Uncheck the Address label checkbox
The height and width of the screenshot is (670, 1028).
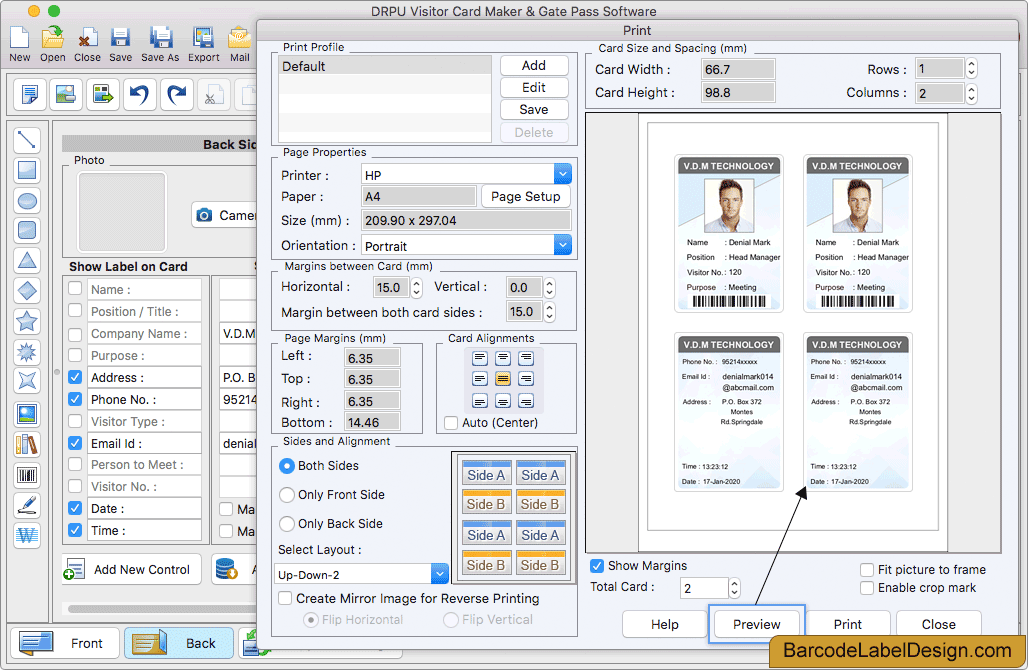click(x=75, y=377)
